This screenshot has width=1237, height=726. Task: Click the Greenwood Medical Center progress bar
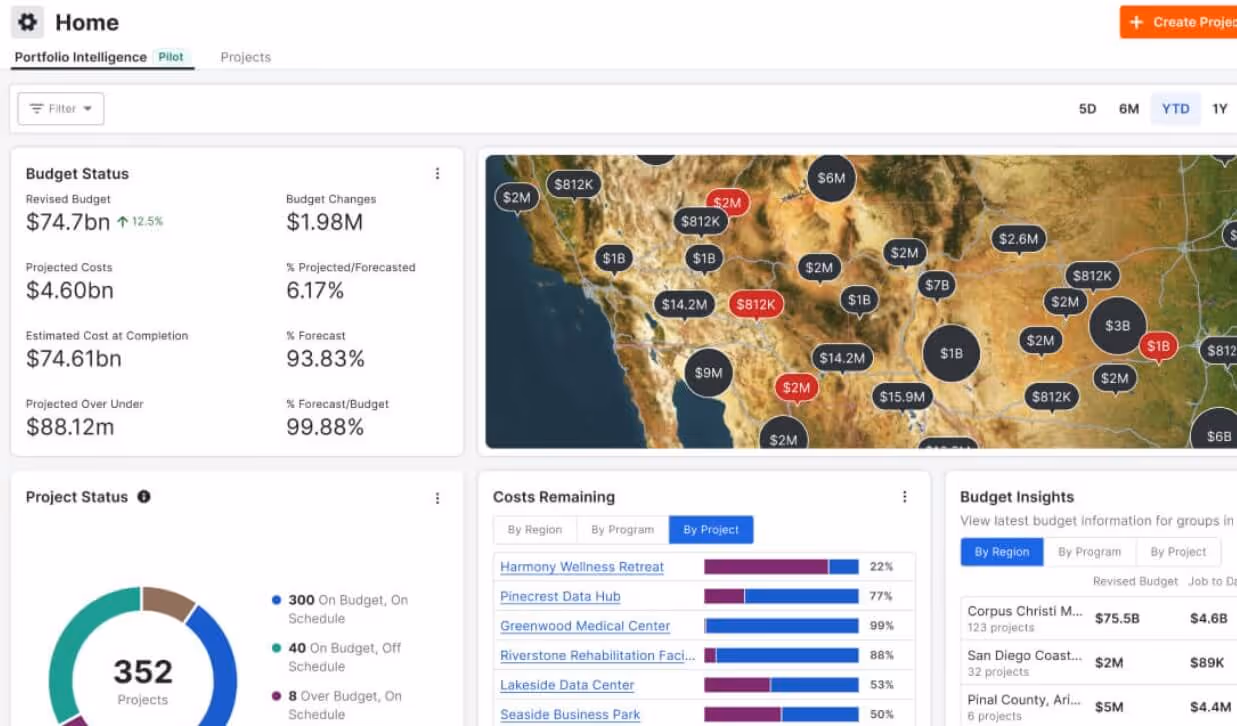click(x=781, y=626)
